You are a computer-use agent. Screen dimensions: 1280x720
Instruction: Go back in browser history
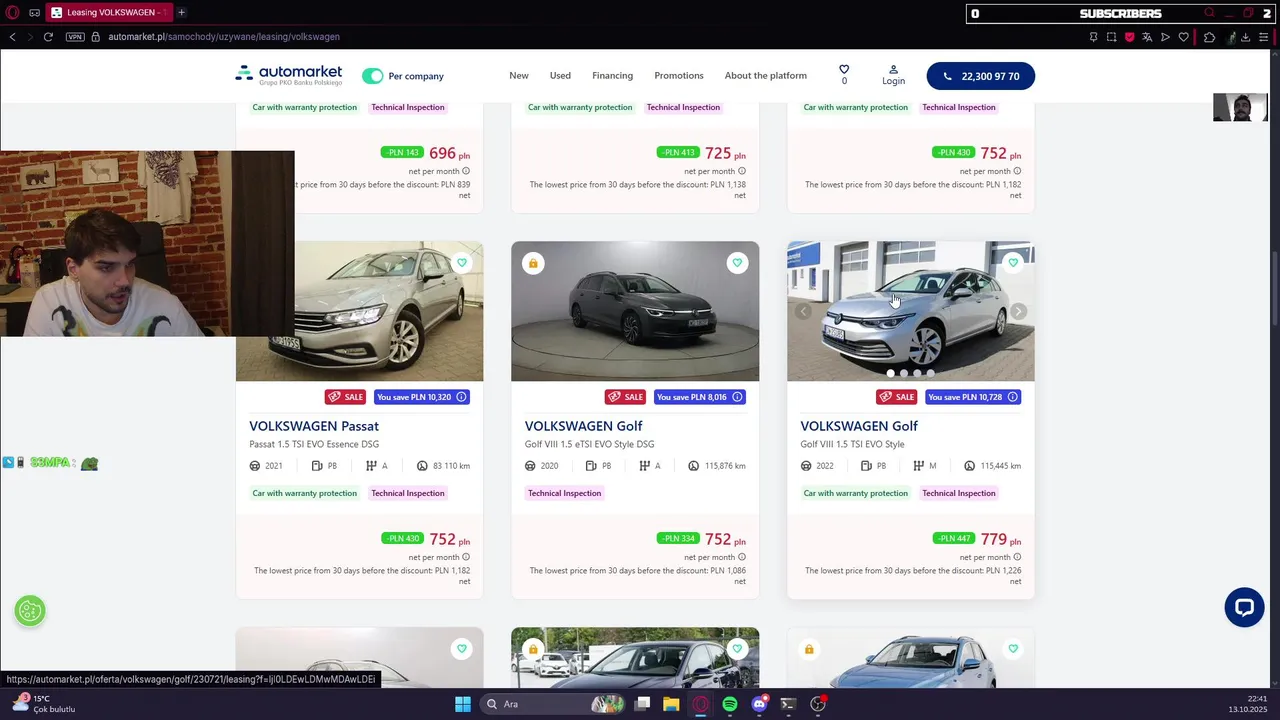click(x=12, y=37)
